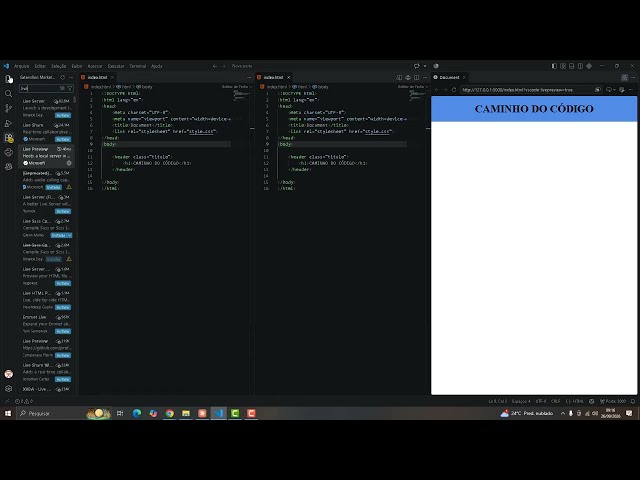
Task: Open the Seleção menu
Action: tap(58, 66)
